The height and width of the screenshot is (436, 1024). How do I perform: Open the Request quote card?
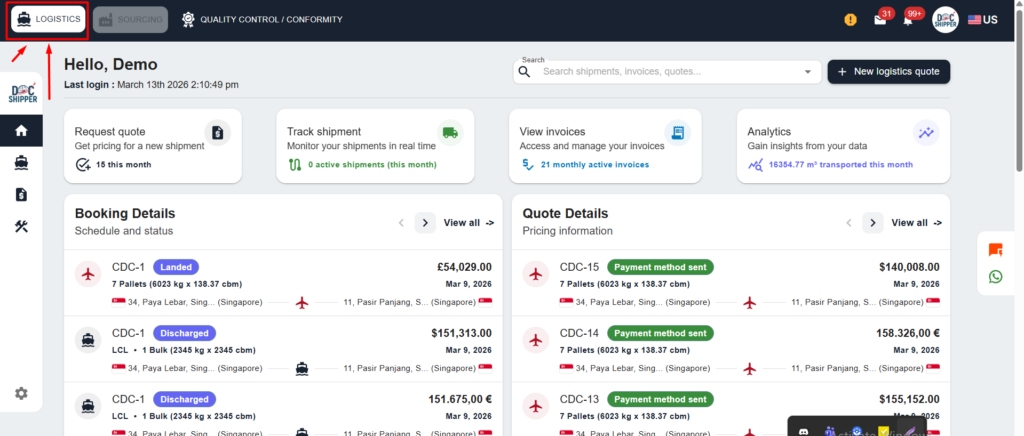(x=153, y=146)
